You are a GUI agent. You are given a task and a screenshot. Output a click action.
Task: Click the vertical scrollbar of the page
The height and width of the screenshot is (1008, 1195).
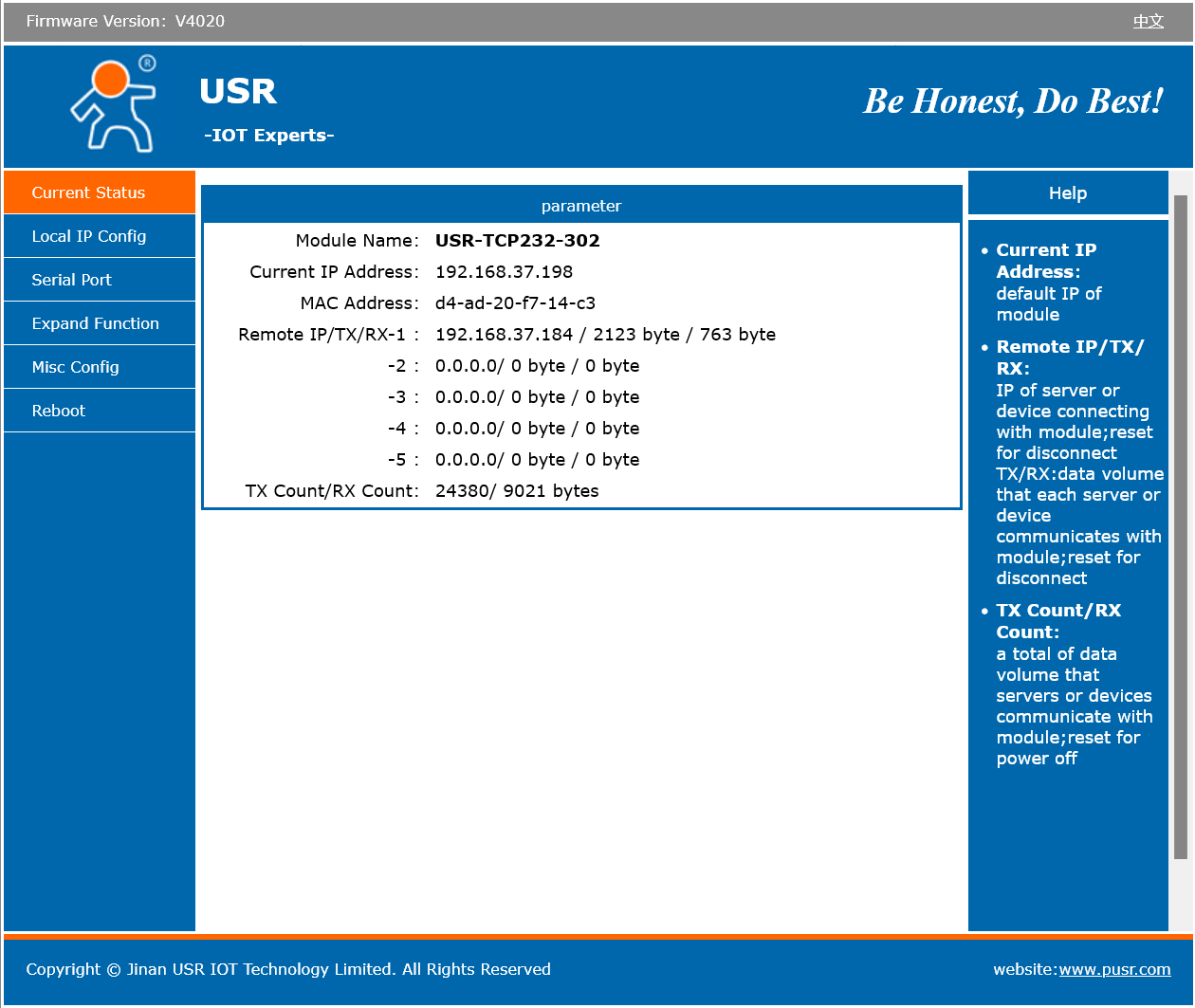(x=1181, y=526)
